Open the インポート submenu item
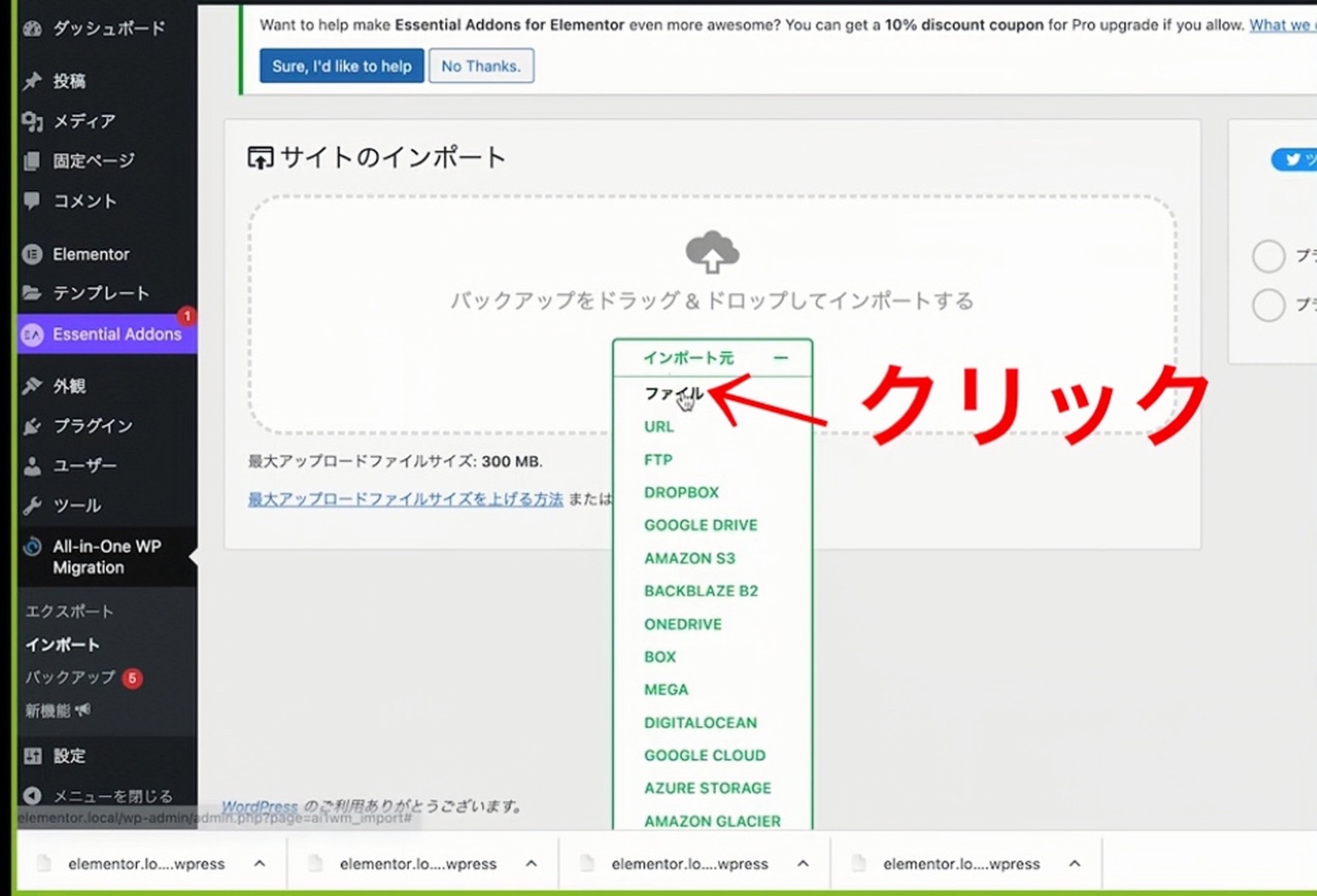Image resolution: width=1317 pixels, height=896 pixels. pyautogui.click(x=62, y=645)
